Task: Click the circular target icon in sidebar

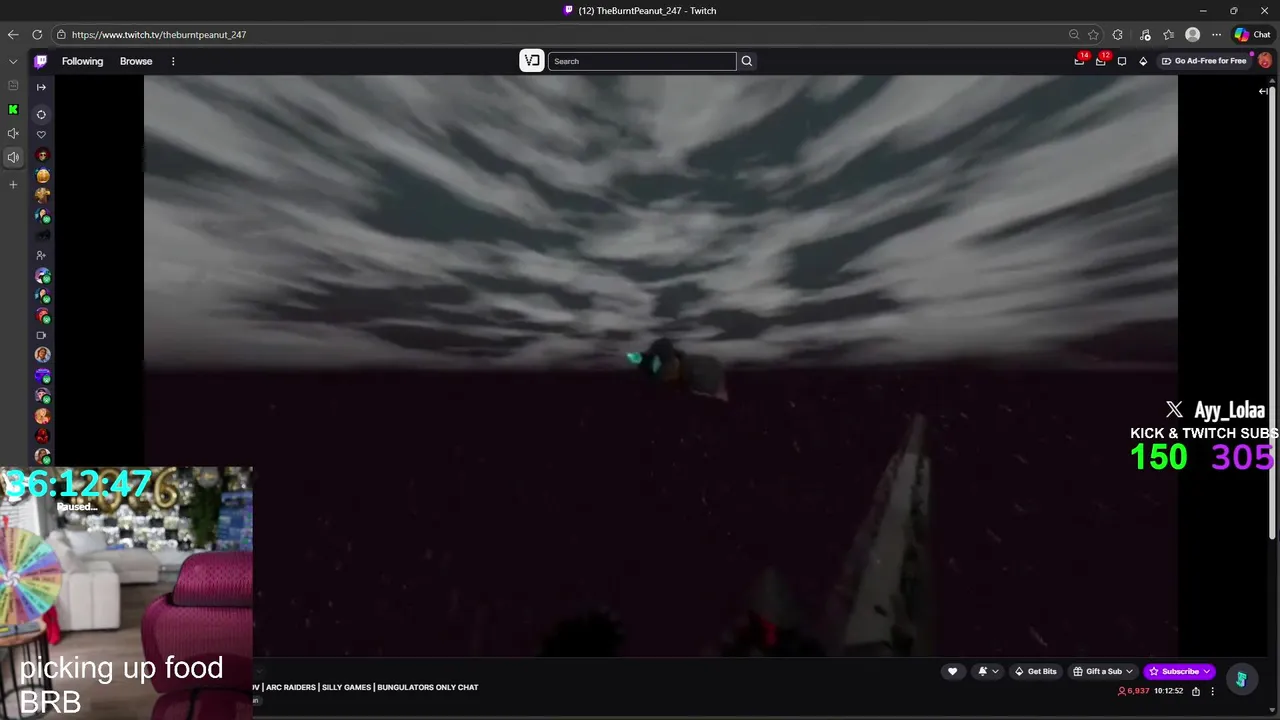Action: [x=41, y=114]
